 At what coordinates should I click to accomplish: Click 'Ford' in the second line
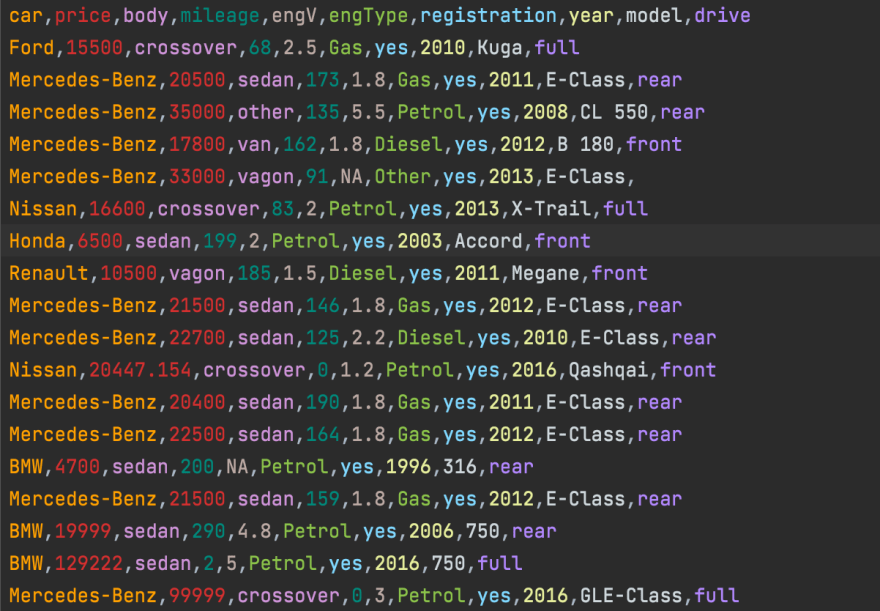tap(31, 48)
